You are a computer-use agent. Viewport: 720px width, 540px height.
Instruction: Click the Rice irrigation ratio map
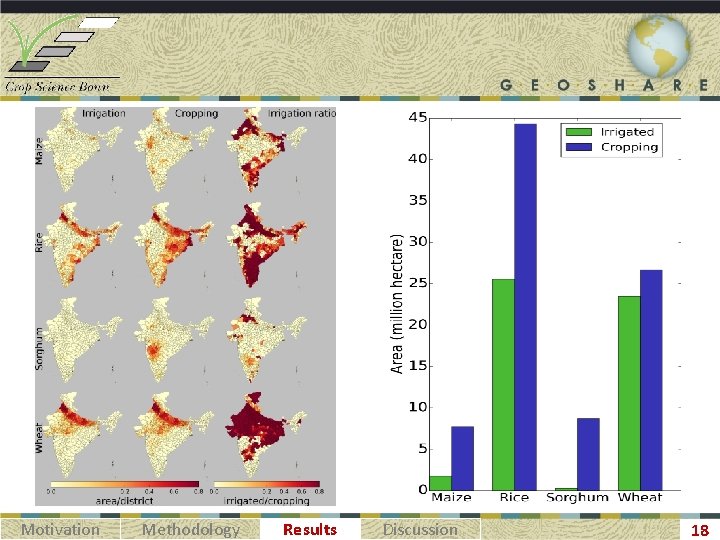point(264,245)
